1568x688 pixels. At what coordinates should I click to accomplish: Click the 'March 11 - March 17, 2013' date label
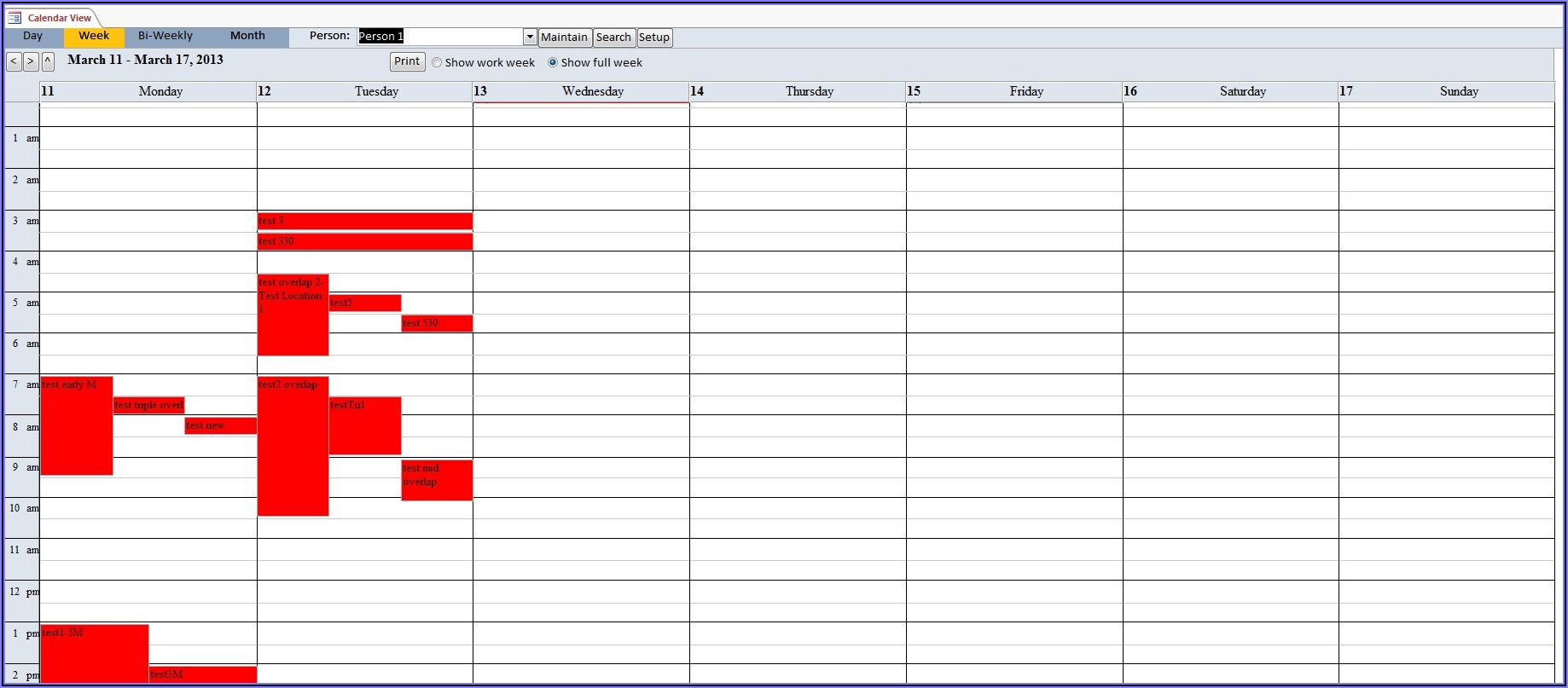click(146, 60)
